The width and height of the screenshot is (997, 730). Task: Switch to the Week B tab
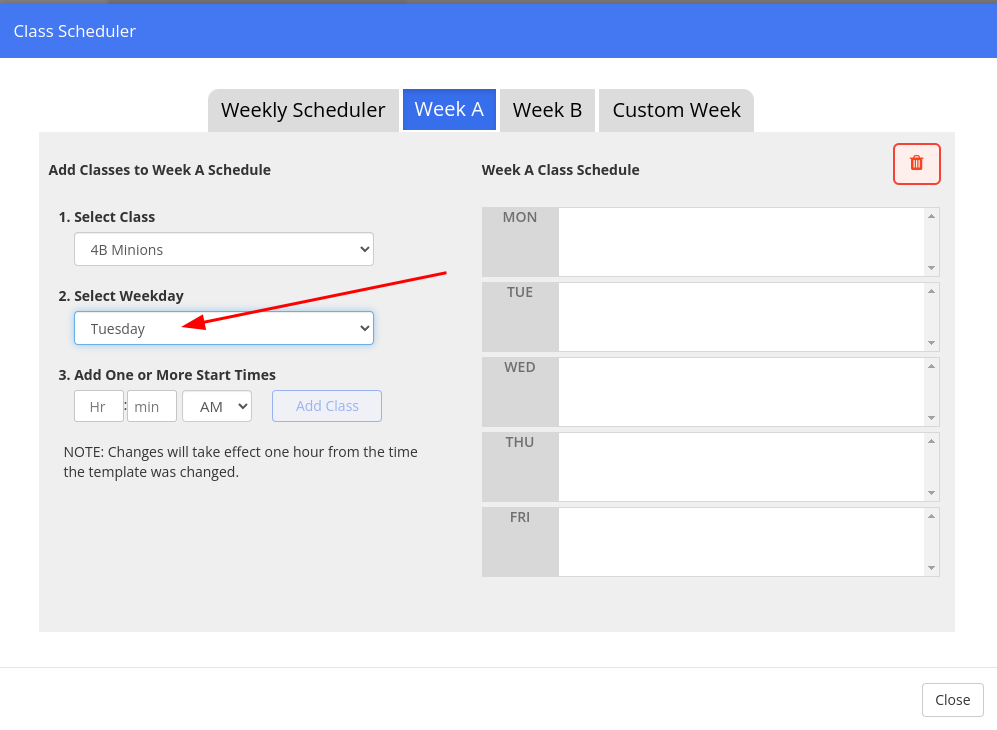[x=547, y=110]
